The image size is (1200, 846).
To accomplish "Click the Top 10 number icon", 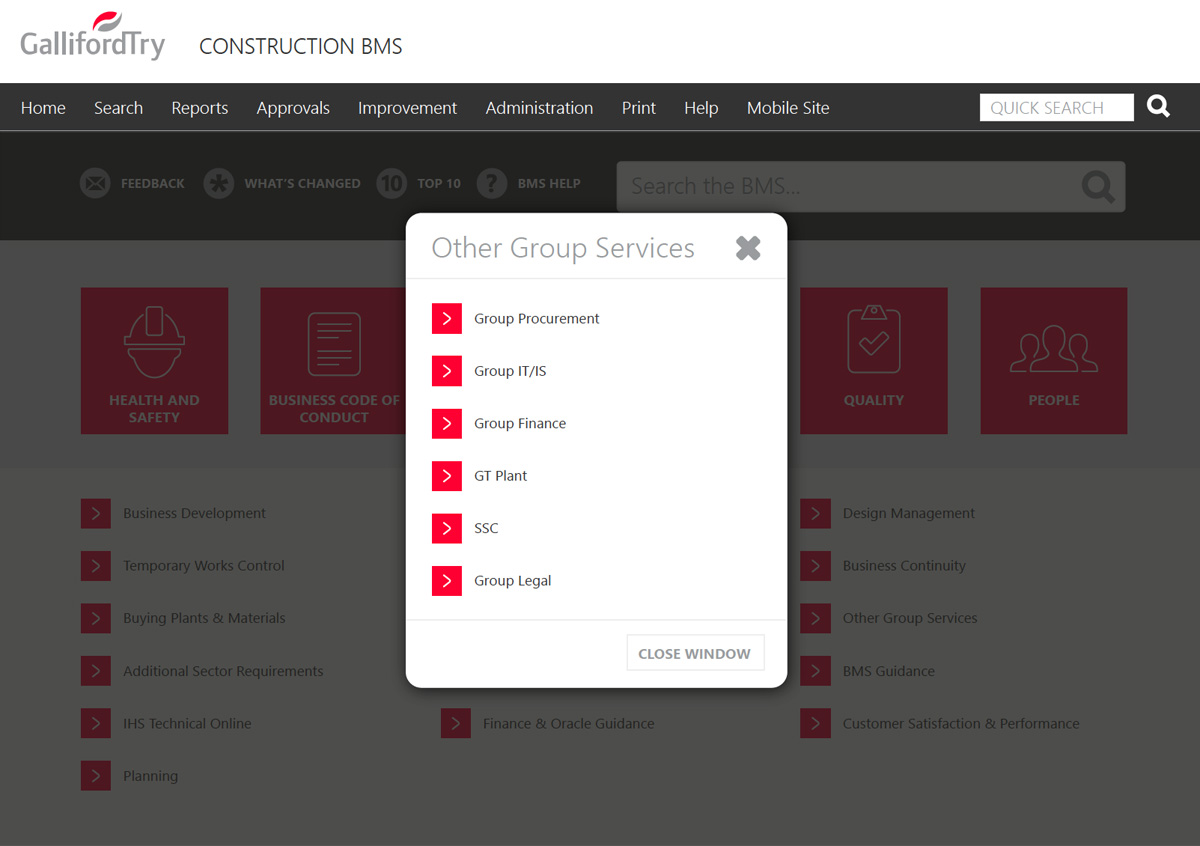I will (x=391, y=183).
